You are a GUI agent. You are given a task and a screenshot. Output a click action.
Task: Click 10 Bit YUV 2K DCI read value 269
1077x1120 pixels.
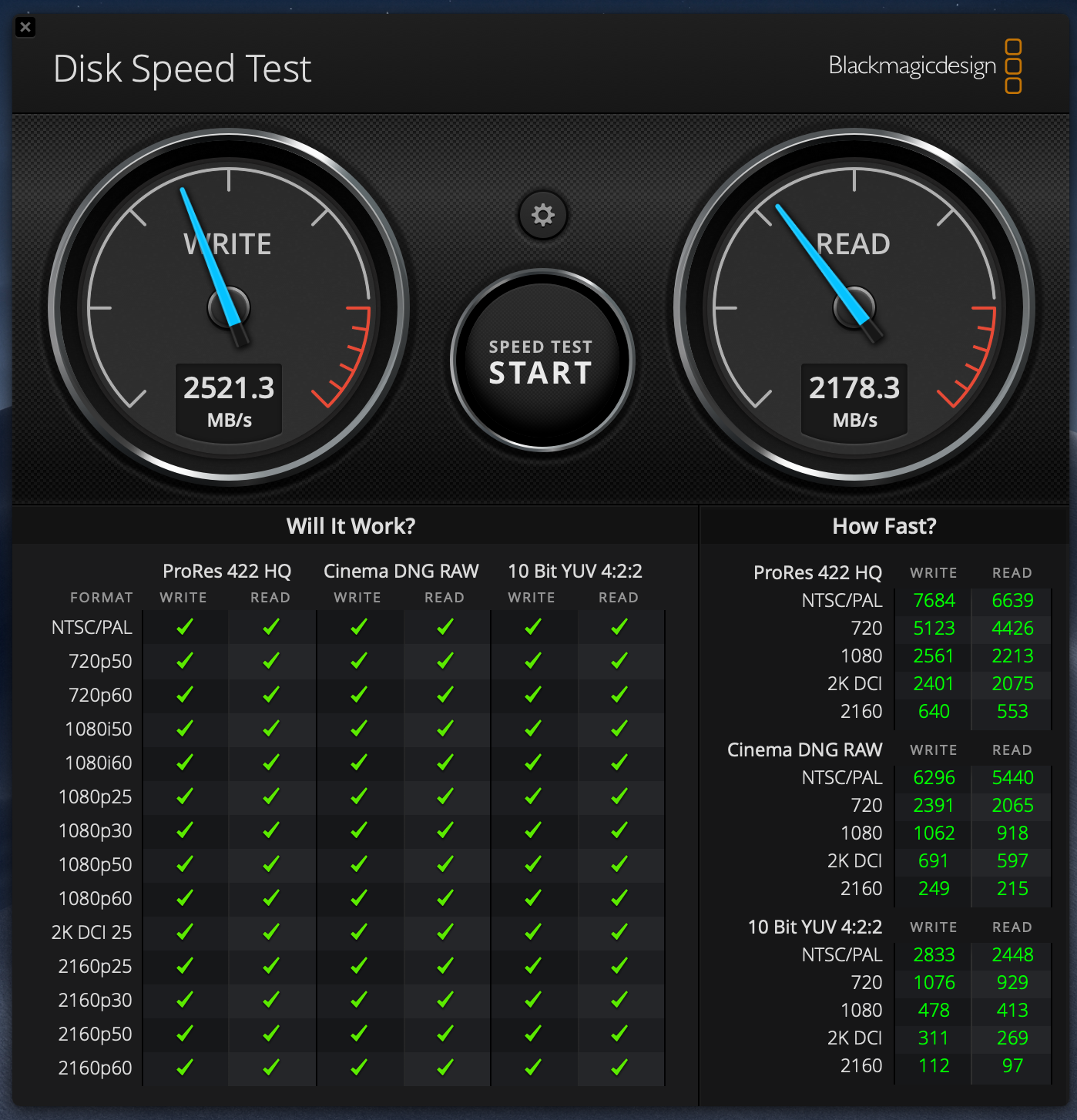(x=1012, y=1038)
